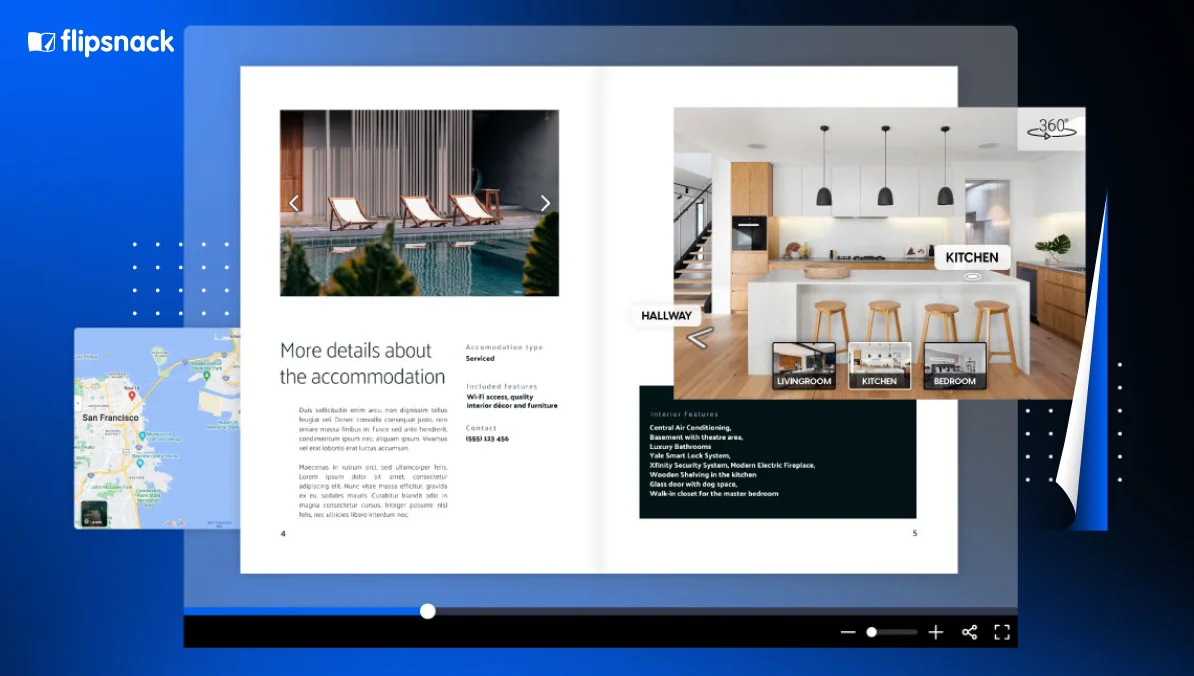Screen dimensions: 1194x676
Task: Click the page progress indicator dot
Action: pos(428,611)
